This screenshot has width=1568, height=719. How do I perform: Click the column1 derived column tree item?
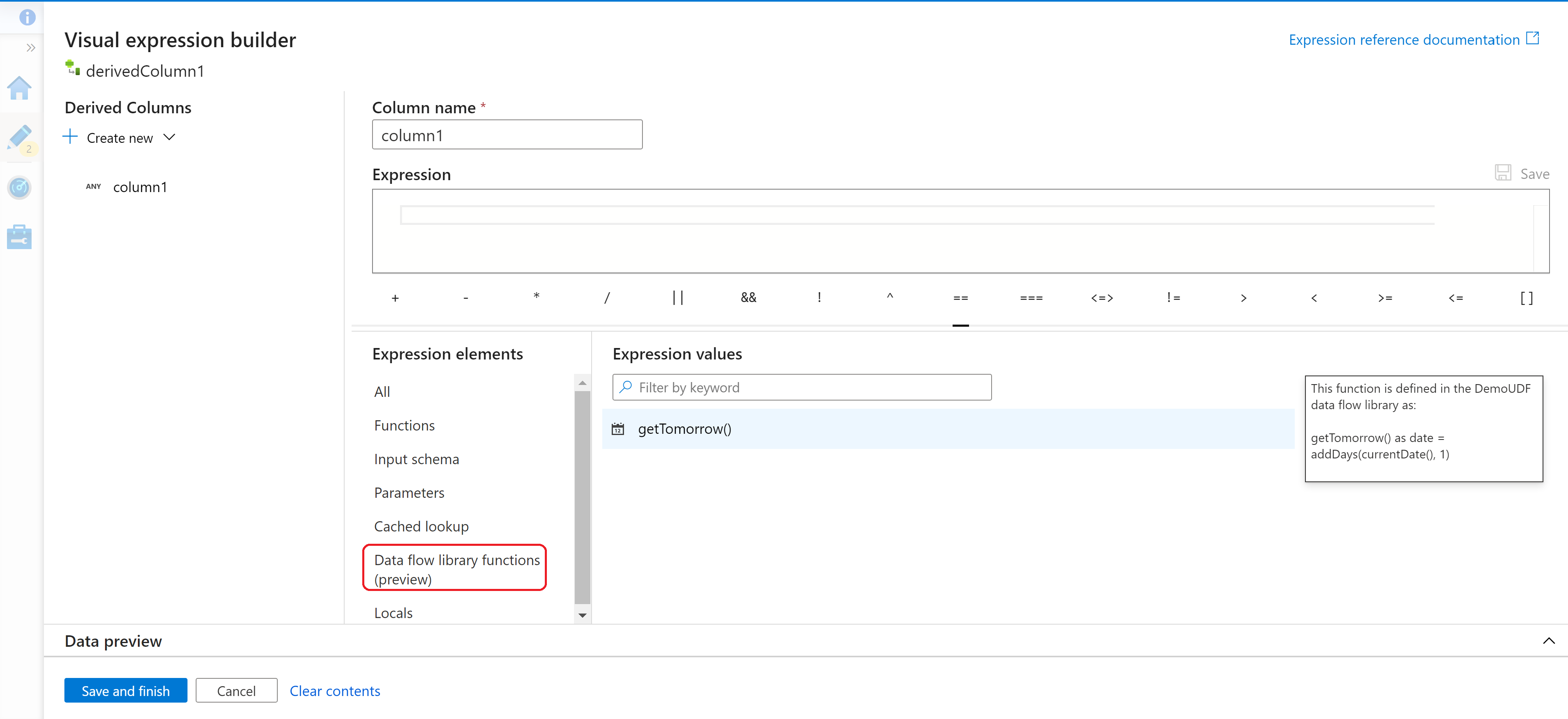140,186
